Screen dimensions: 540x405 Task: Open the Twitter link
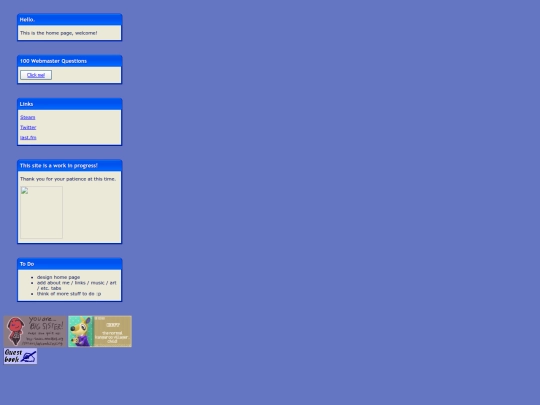tap(28, 127)
